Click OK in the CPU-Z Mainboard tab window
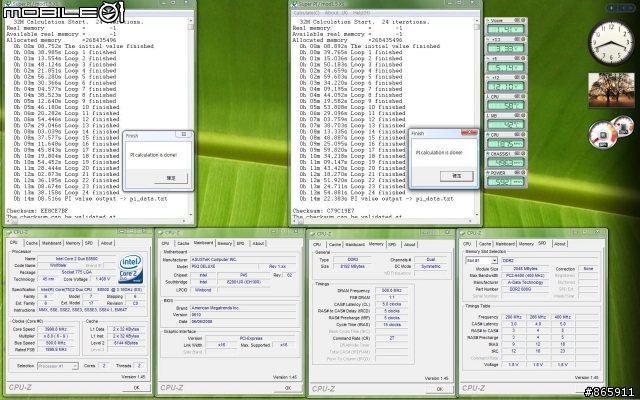 click(288, 388)
